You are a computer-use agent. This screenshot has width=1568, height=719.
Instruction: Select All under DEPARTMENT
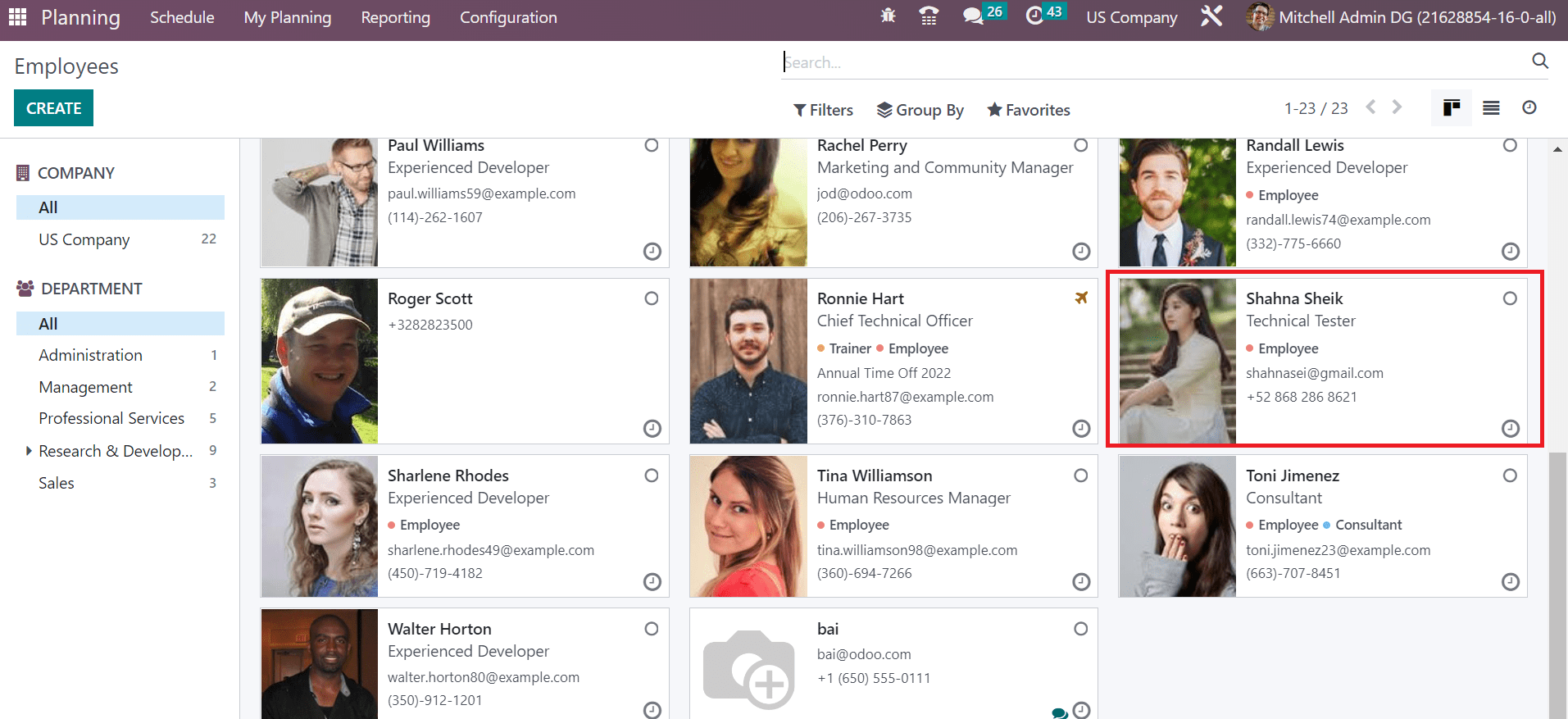click(x=120, y=324)
